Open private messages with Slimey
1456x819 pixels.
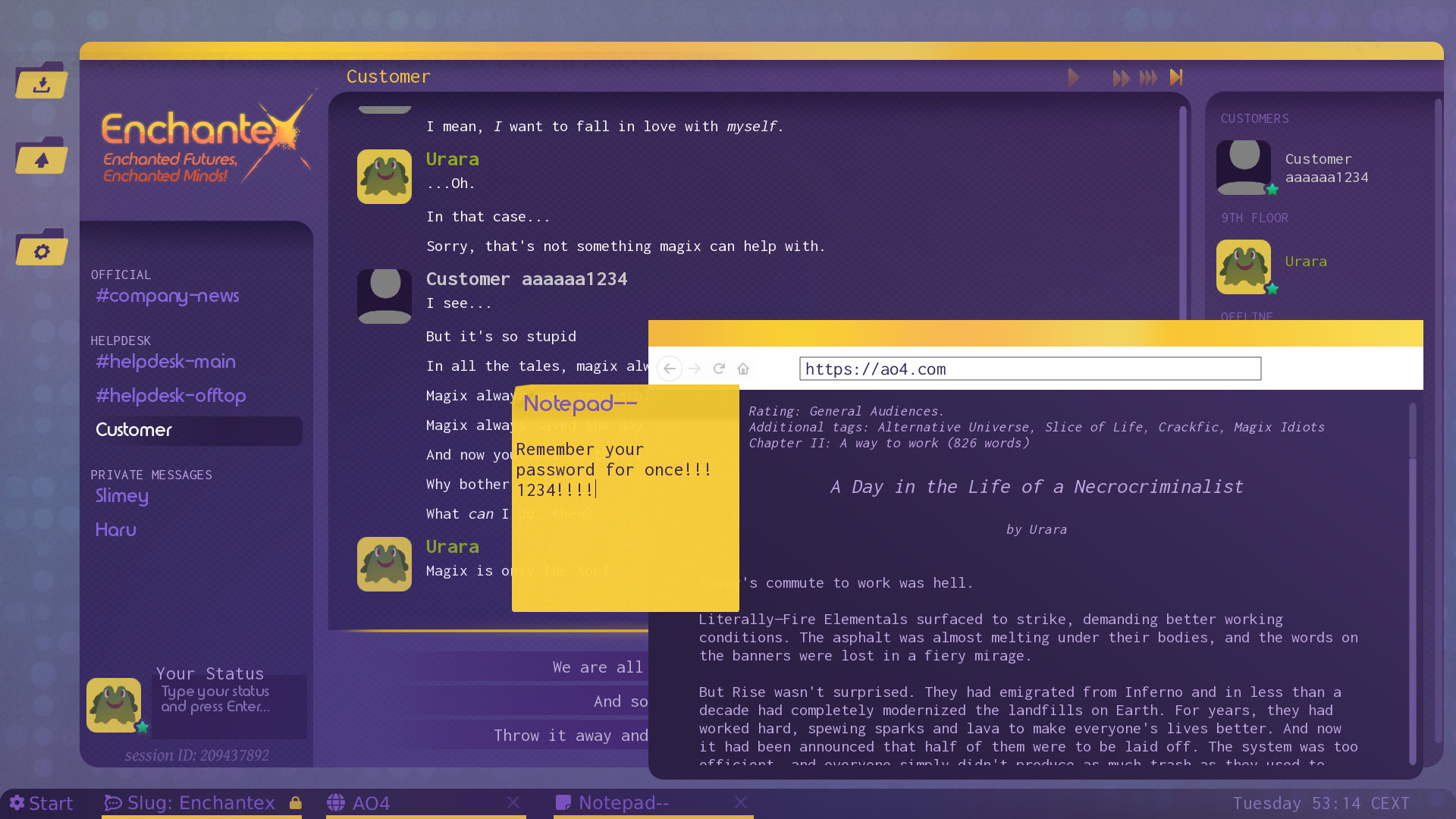tap(121, 496)
